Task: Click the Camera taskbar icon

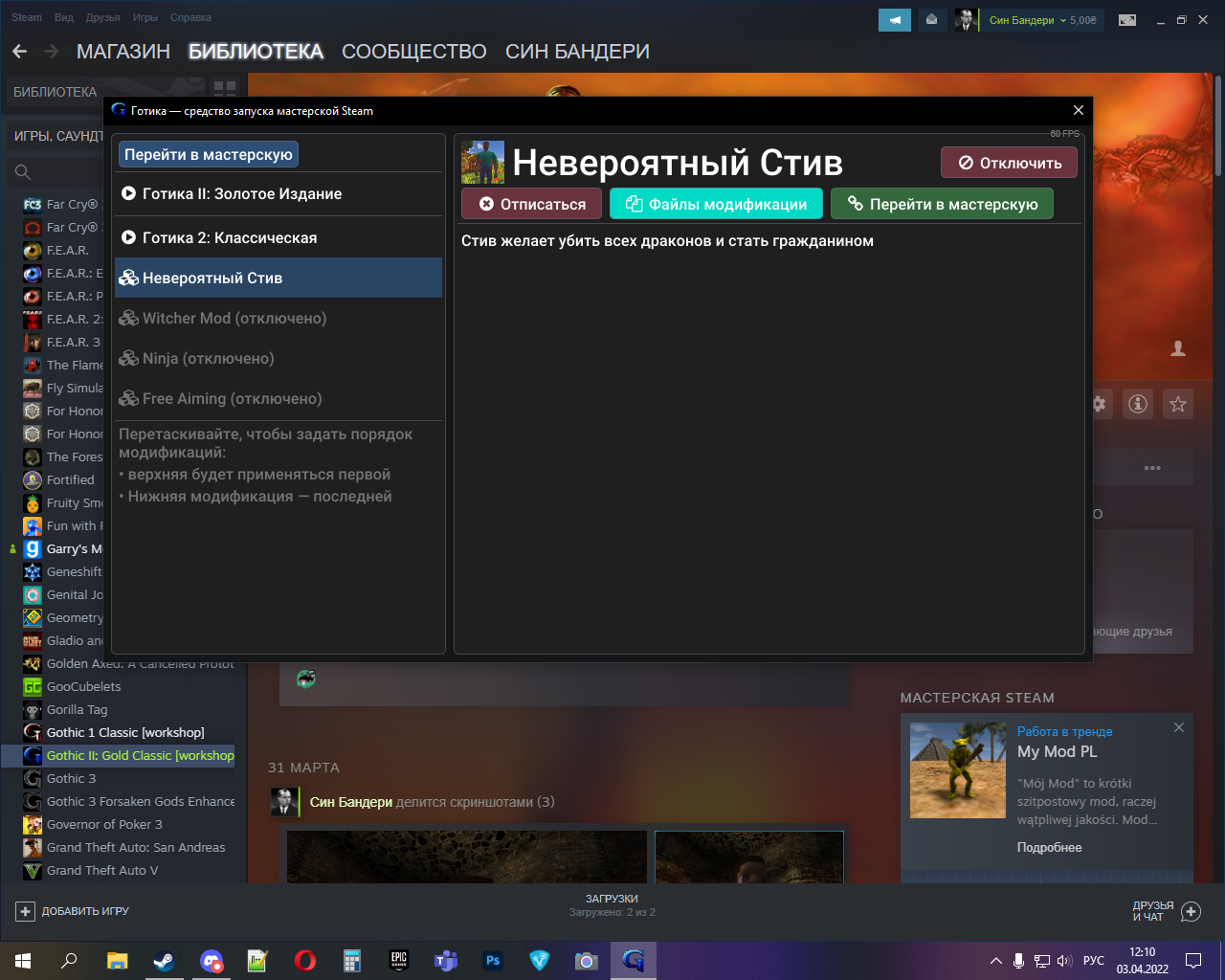Action: click(x=587, y=961)
